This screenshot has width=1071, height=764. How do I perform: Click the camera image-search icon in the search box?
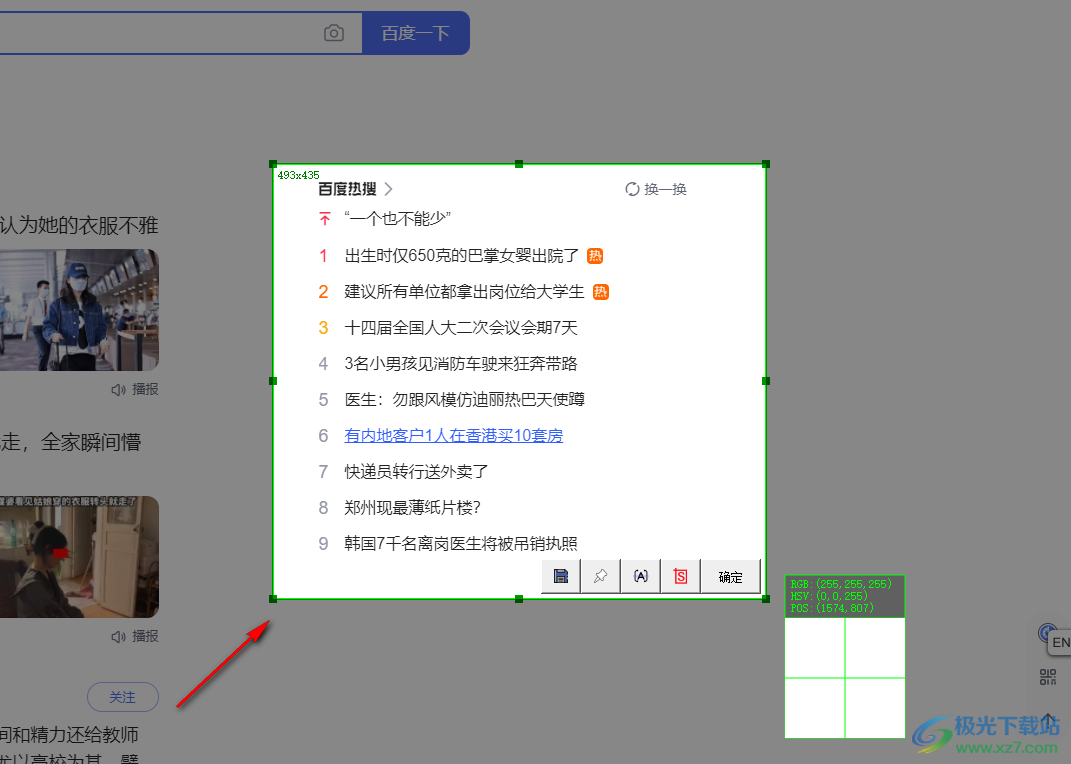point(334,33)
